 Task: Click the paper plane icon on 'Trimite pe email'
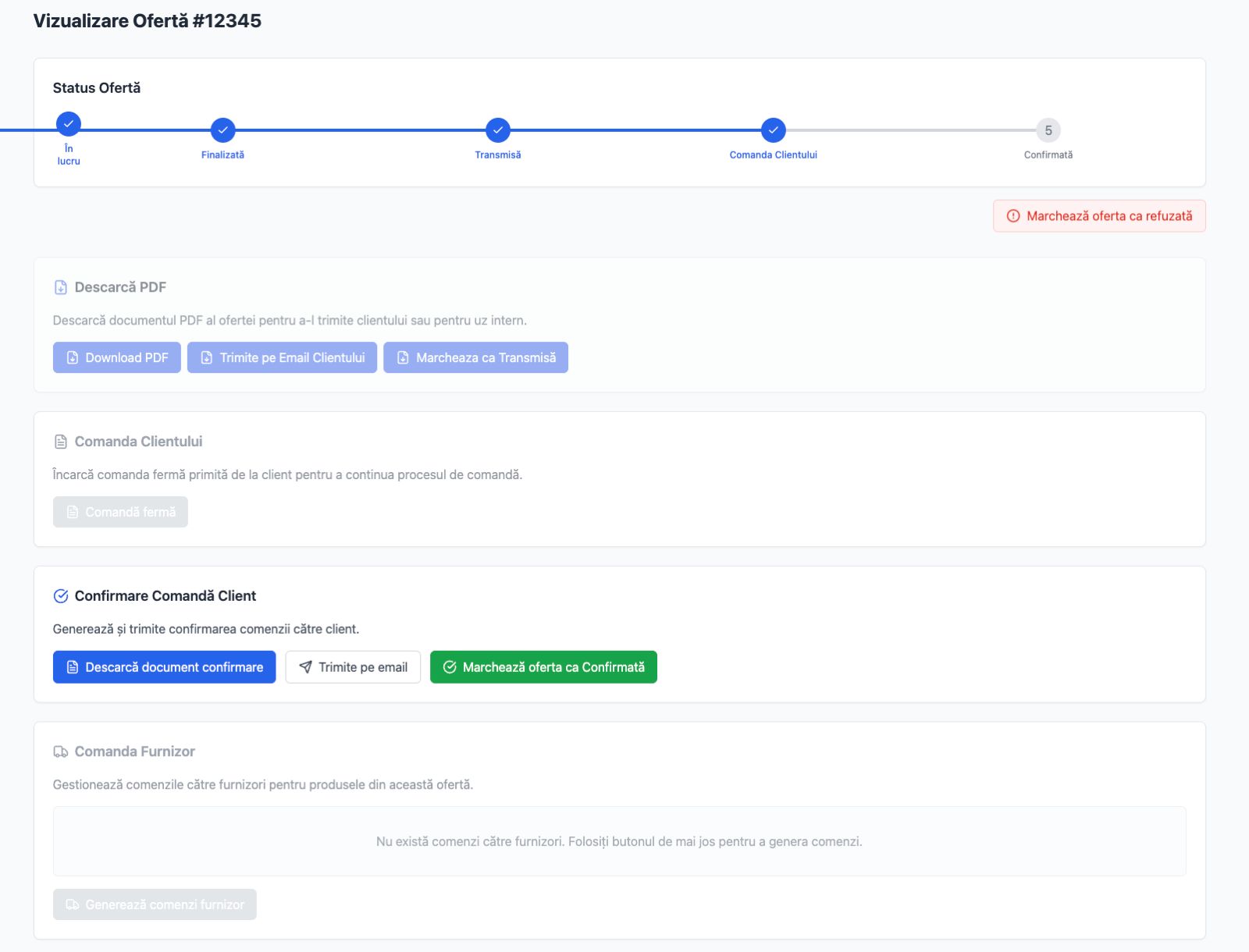[x=306, y=667]
